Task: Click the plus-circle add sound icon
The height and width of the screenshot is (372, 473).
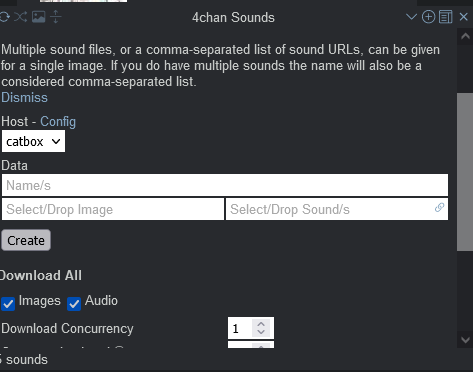Action: tap(428, 17)
